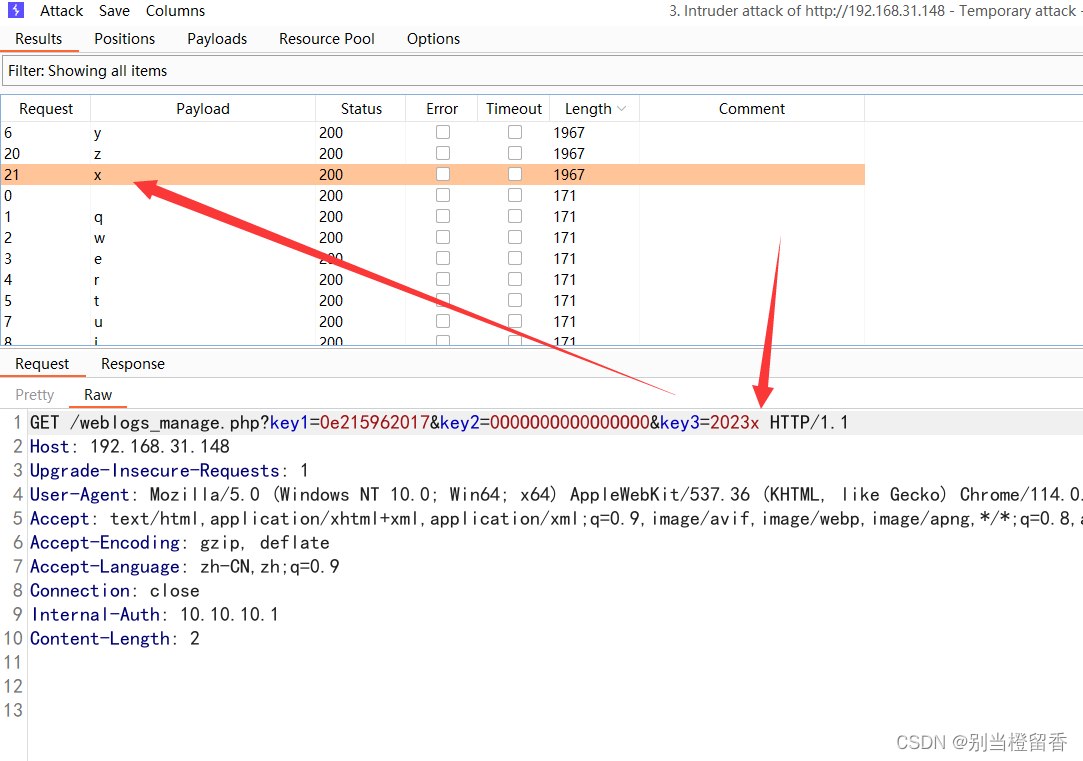Click the User-Agent header line
1083x761 pixels.
[x=556, y=494]
